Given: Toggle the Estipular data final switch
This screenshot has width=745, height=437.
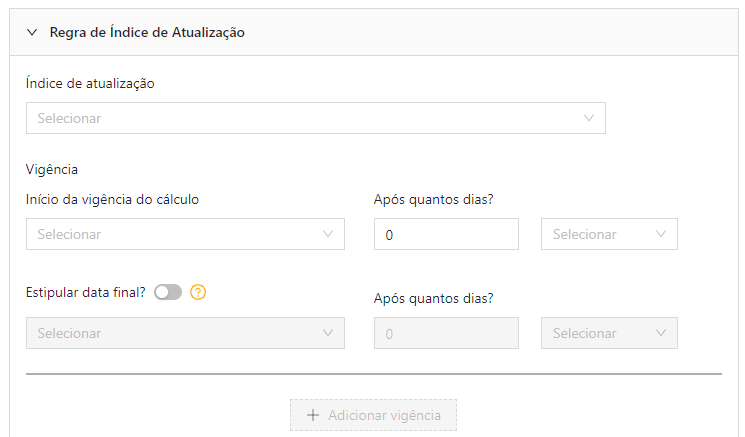Looking at the screenshot, I should 168,292.
